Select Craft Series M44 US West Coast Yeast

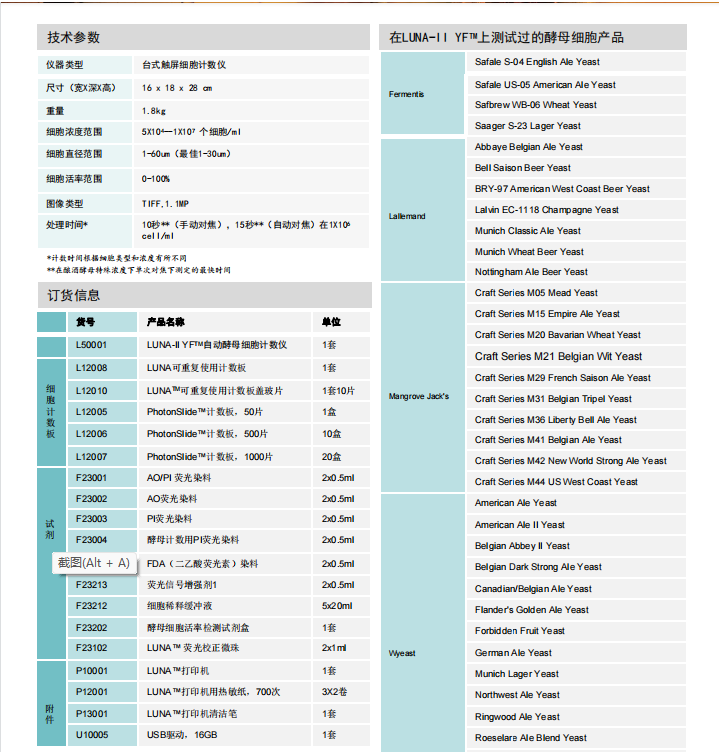click(556, 482)
